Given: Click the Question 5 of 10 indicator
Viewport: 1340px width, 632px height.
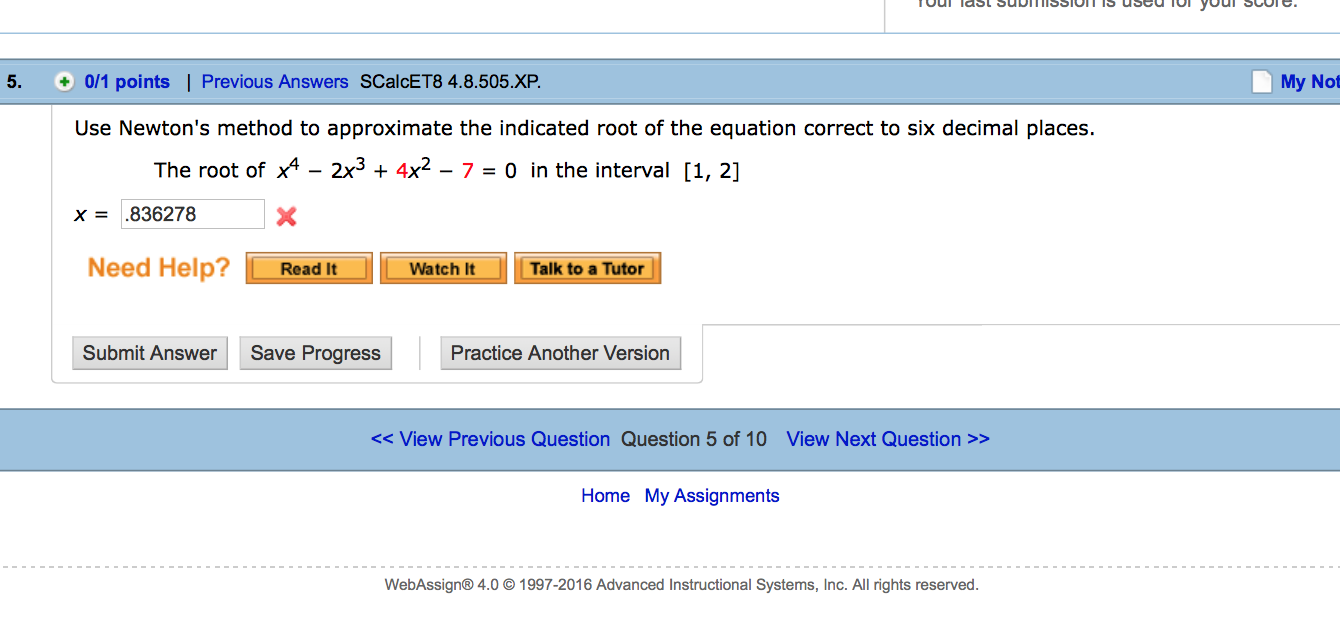Looking at the screenshot, I should pyautogui.click(x=694, y=439).
